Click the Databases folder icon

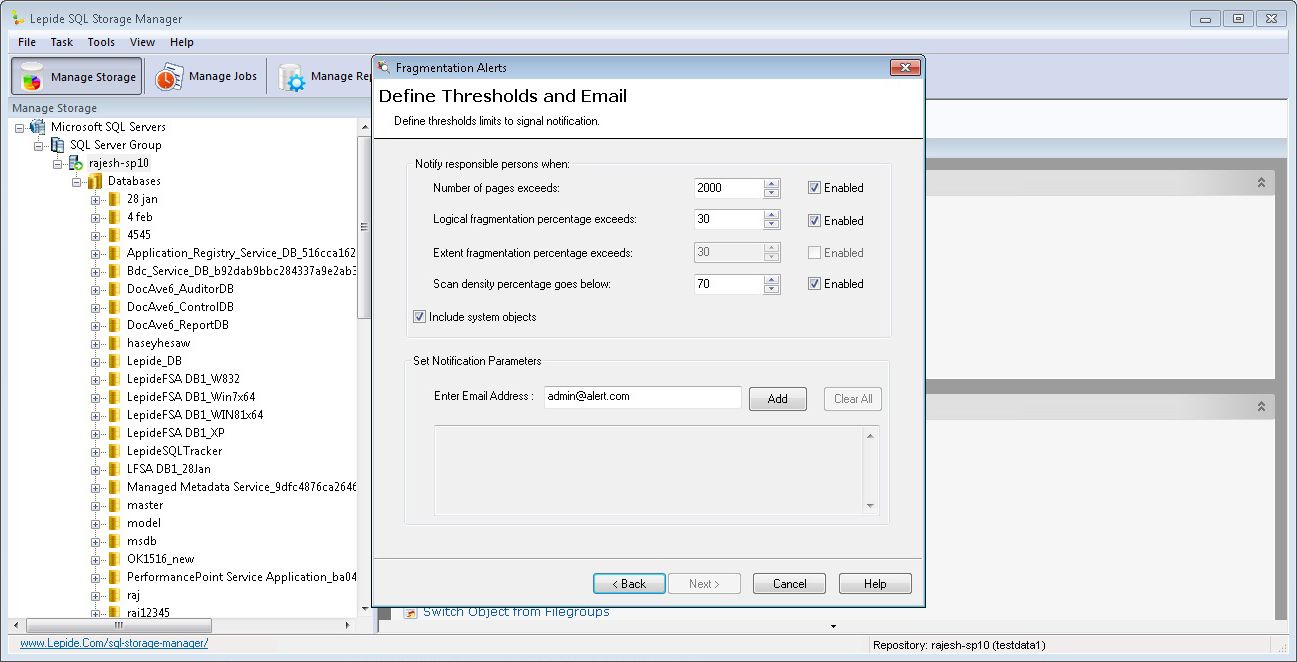(95, 181)
